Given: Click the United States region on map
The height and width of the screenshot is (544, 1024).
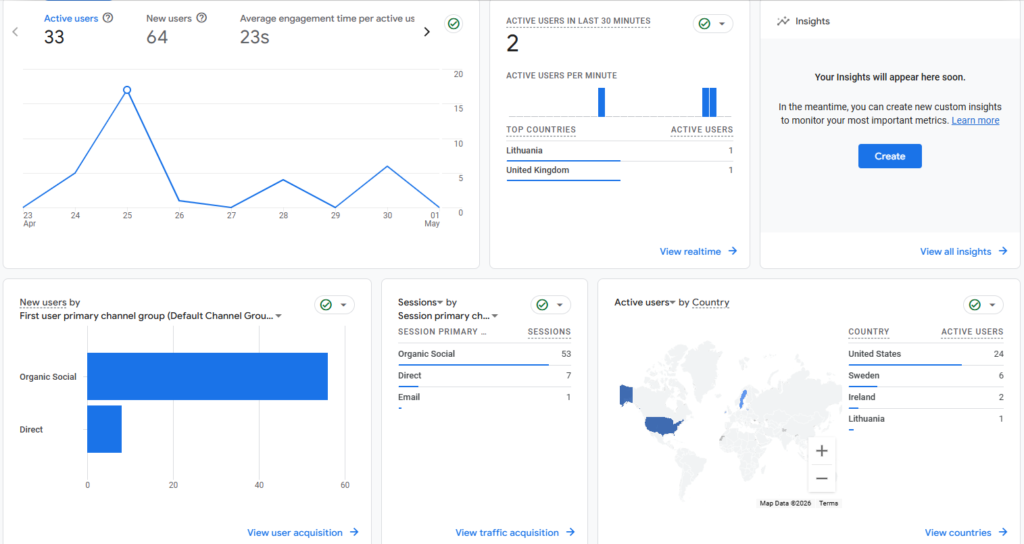Looking at the screenshot, I should [664, 426].
